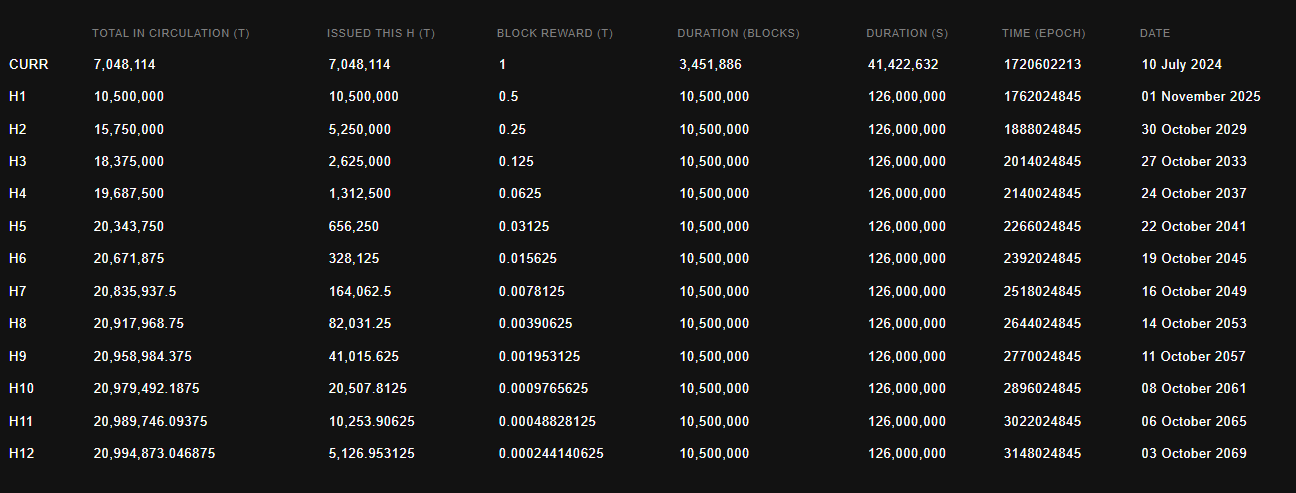Click the Duration (Blocks) column header

(x=738, y=34)
